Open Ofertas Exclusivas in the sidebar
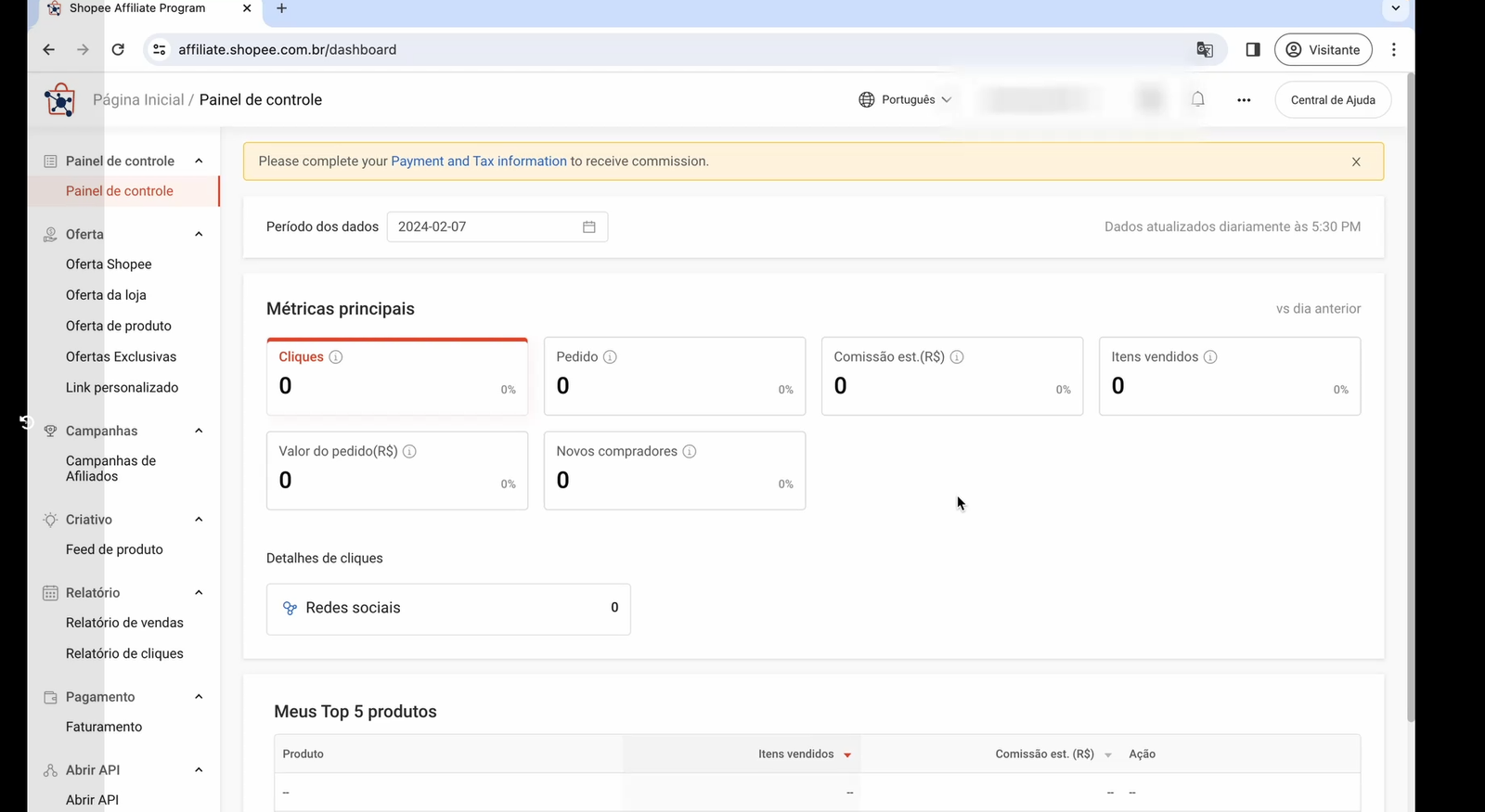Viewport: 1485px width, 812px height. tap(121, 357)
